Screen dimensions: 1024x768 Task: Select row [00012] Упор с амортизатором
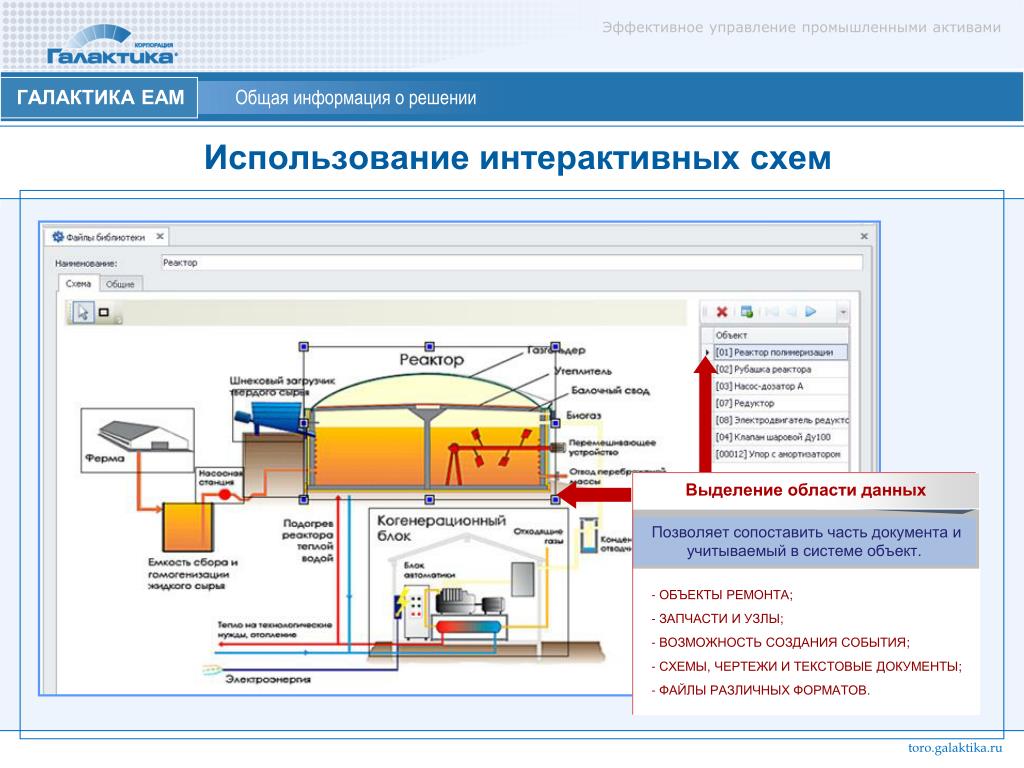780,454
